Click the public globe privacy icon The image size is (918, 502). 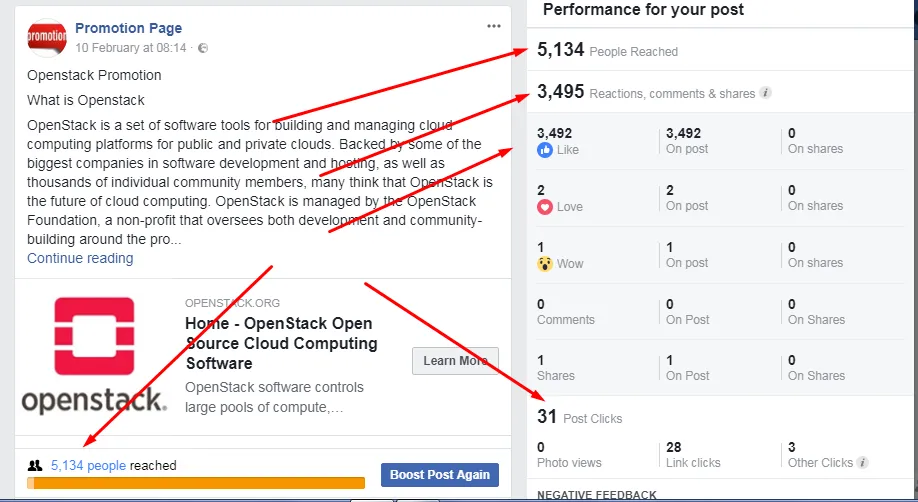point(203,48)
